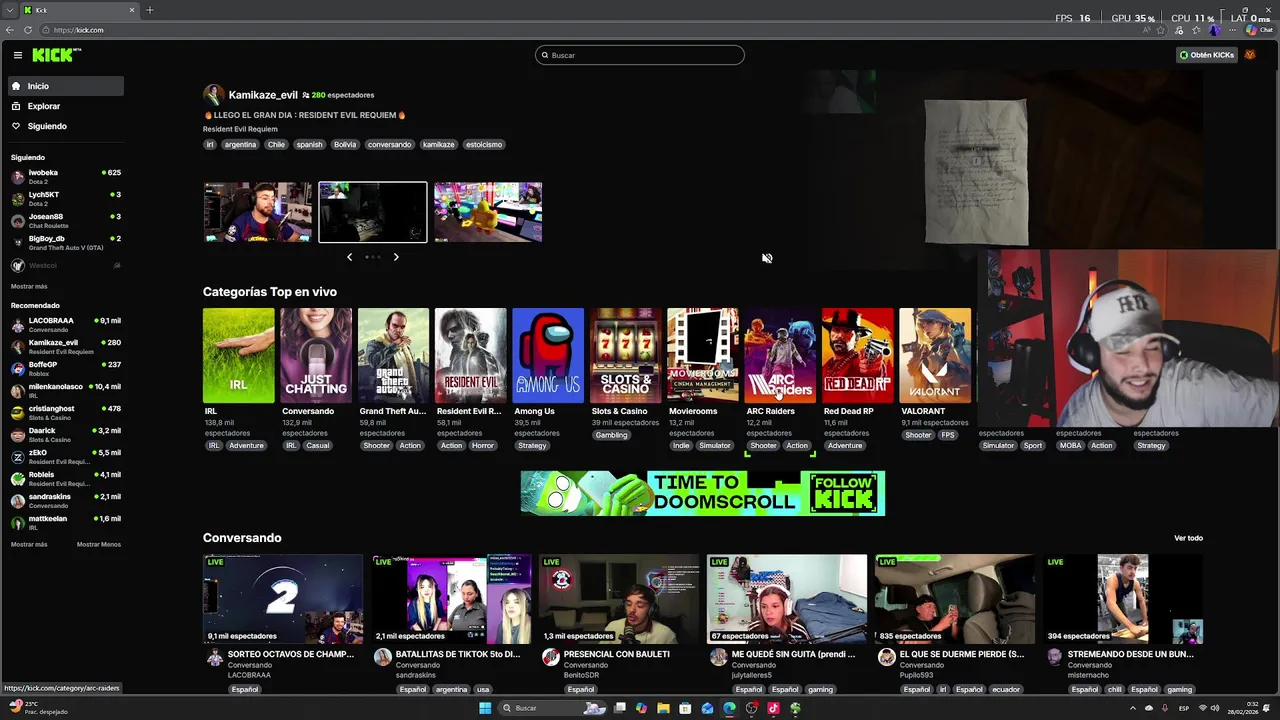Open PRESENCIAL CON BAULETI stream title
1280x720 pixels.
(616, 654)
